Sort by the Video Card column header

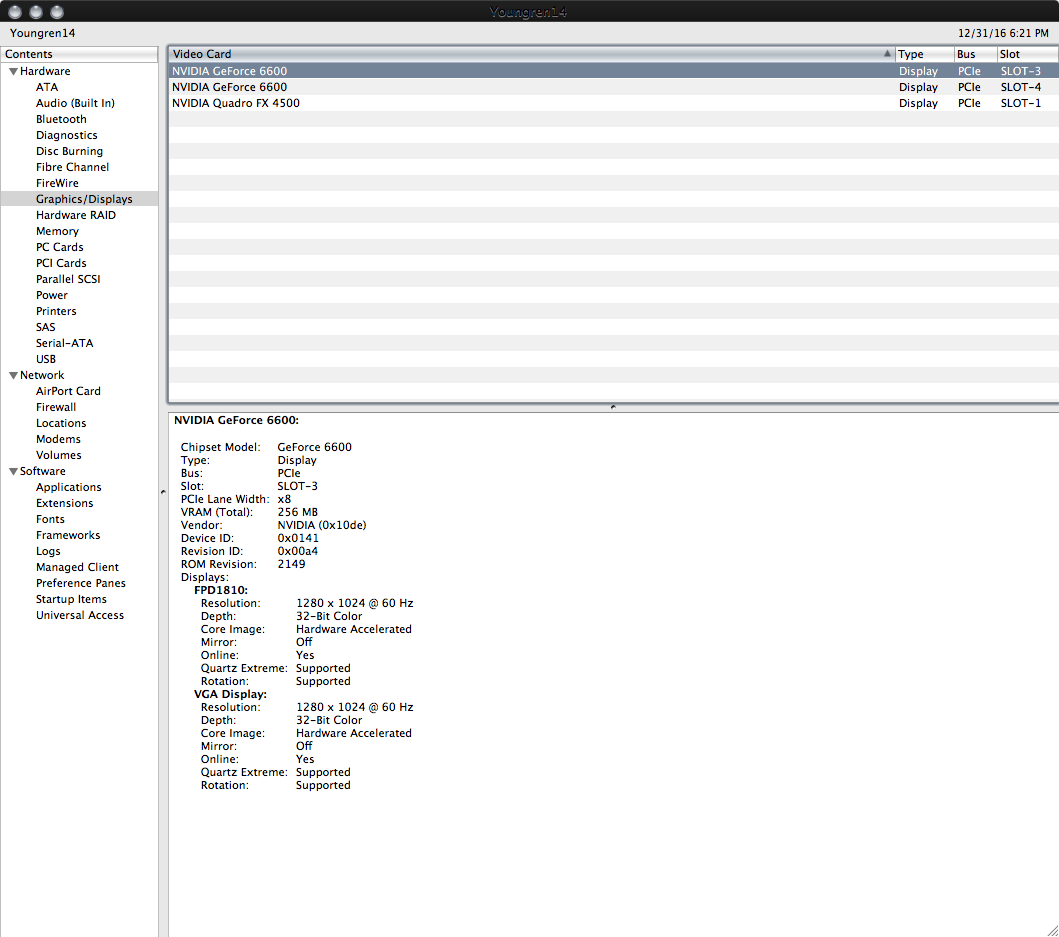tap(532, 54)
